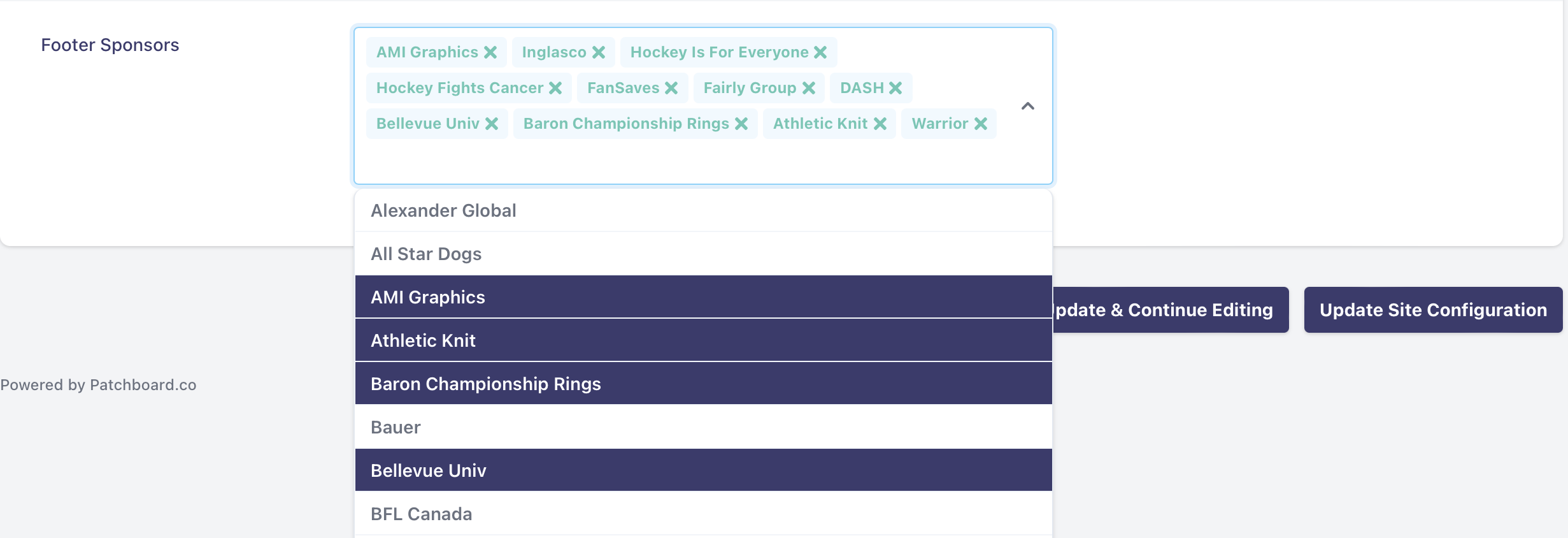Click Update Site Configuration button
The width and height of the screenshot is (1568, 538).
tap(1433, 310)
